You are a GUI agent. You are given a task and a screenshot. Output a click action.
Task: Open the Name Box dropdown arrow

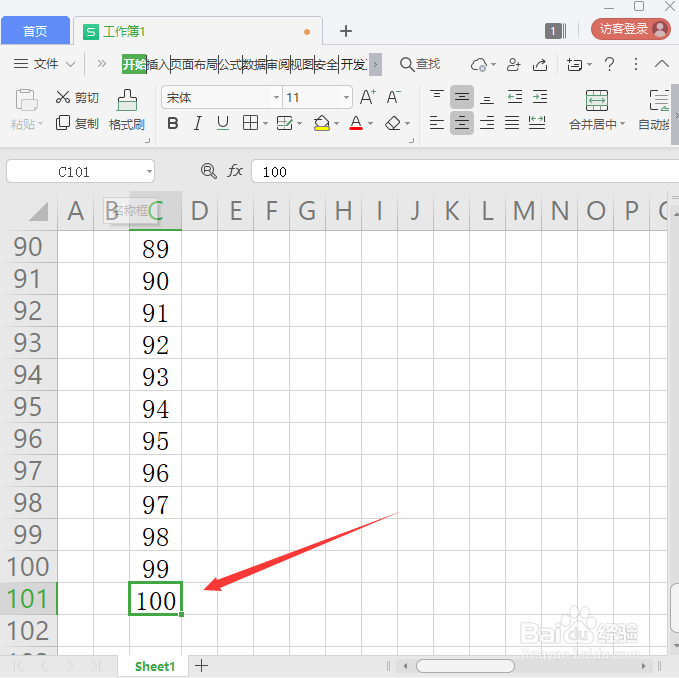149,172
